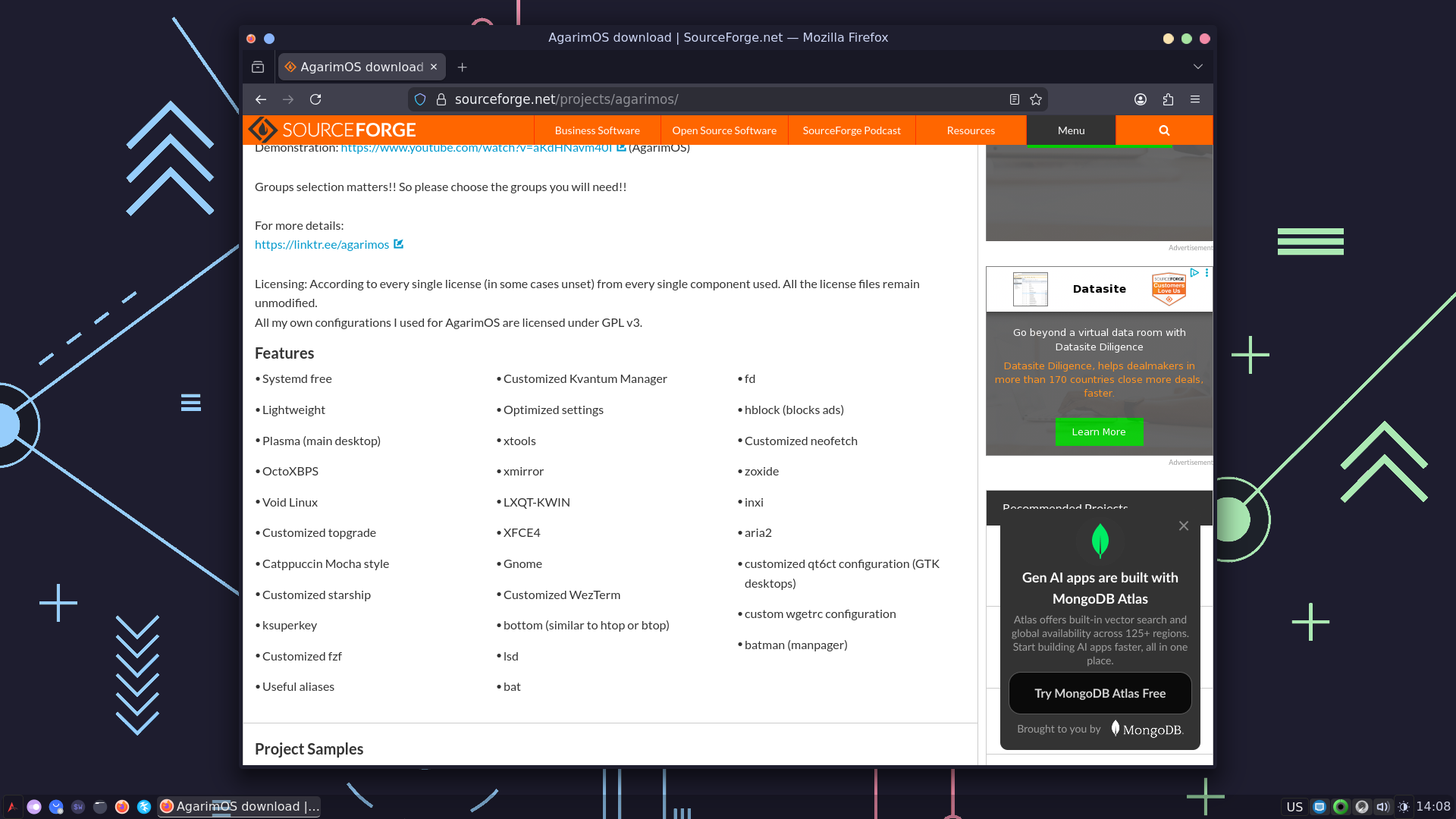Open the YouTube demonstration link

pos(476,149)
